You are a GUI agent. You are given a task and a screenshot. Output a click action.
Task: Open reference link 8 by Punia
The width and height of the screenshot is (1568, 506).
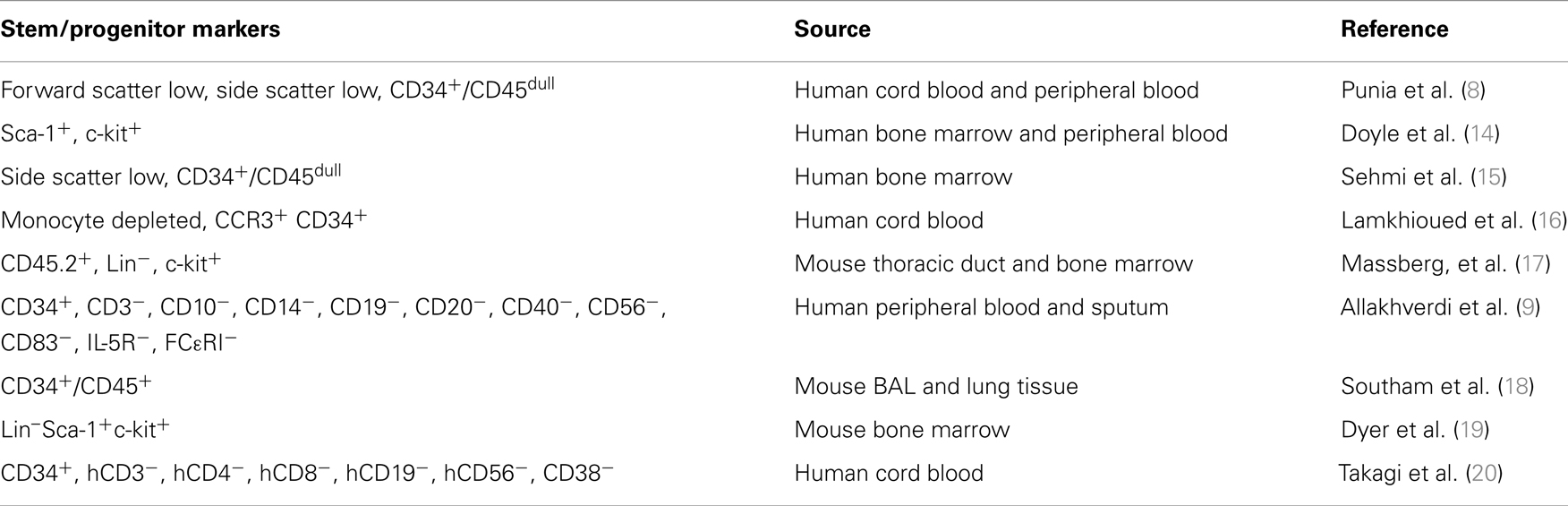coord(1472,90)
